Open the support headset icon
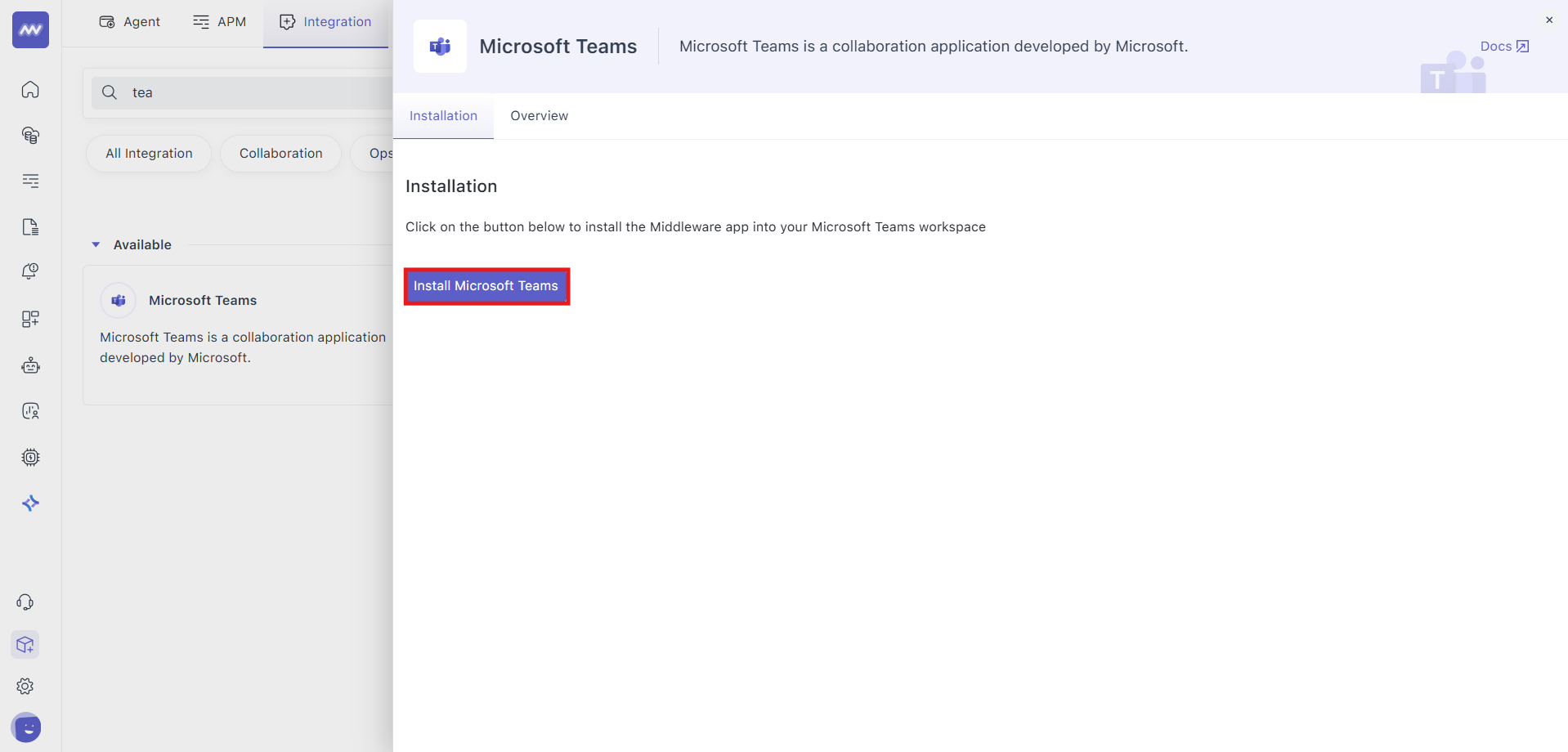This screenshot has height=752, width=1568. tap(25, 602)
